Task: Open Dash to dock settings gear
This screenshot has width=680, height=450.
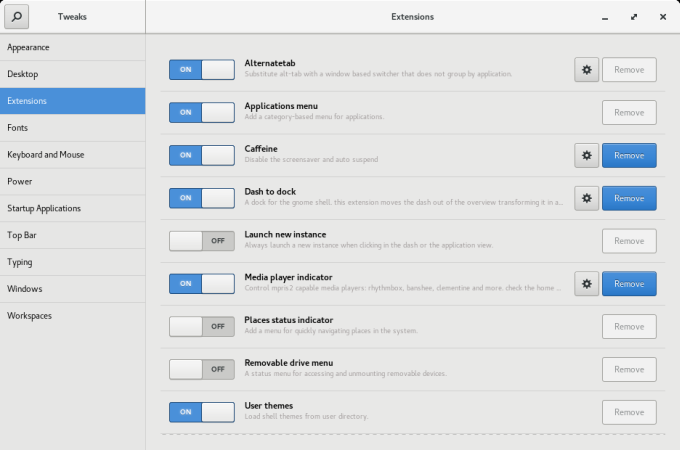Action: coord(587,198)
